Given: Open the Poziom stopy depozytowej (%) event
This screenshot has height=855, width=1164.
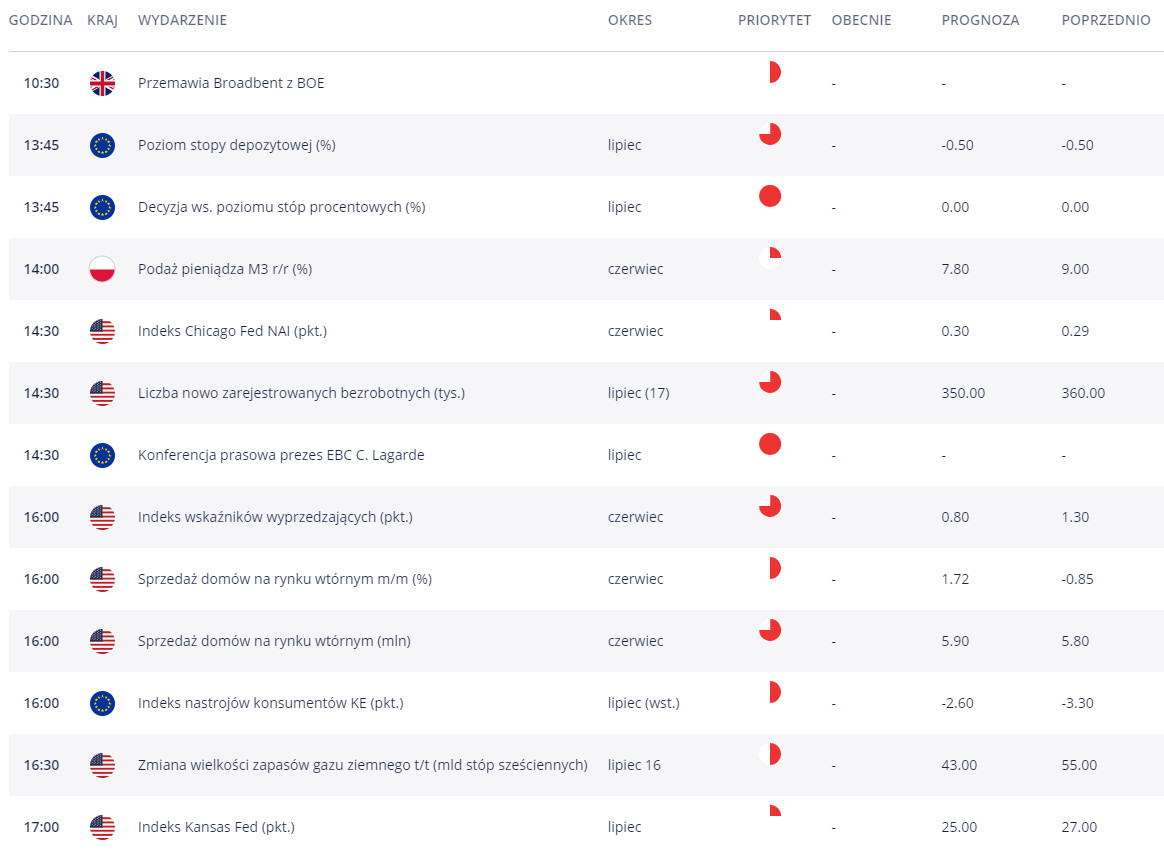Looking at the screenshot, I should [237, 145].
